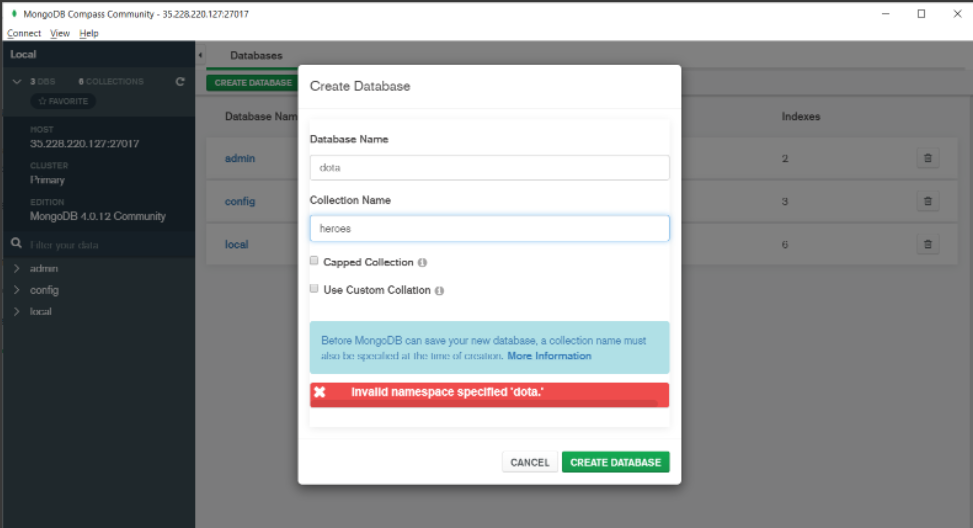Click the MongoDB leaf icon in title bar

click(14, 14)
